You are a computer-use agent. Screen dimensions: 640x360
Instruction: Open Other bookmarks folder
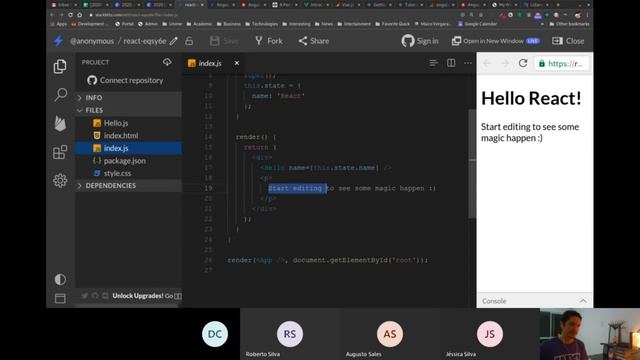pos(569,24)
